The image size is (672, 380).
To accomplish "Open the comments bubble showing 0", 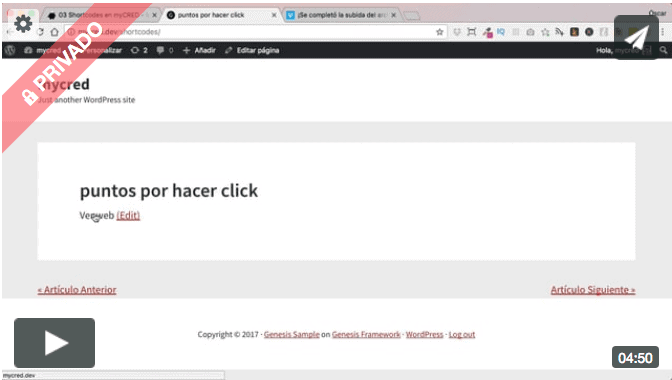I will pyautogui.click(x=165, y=50).
